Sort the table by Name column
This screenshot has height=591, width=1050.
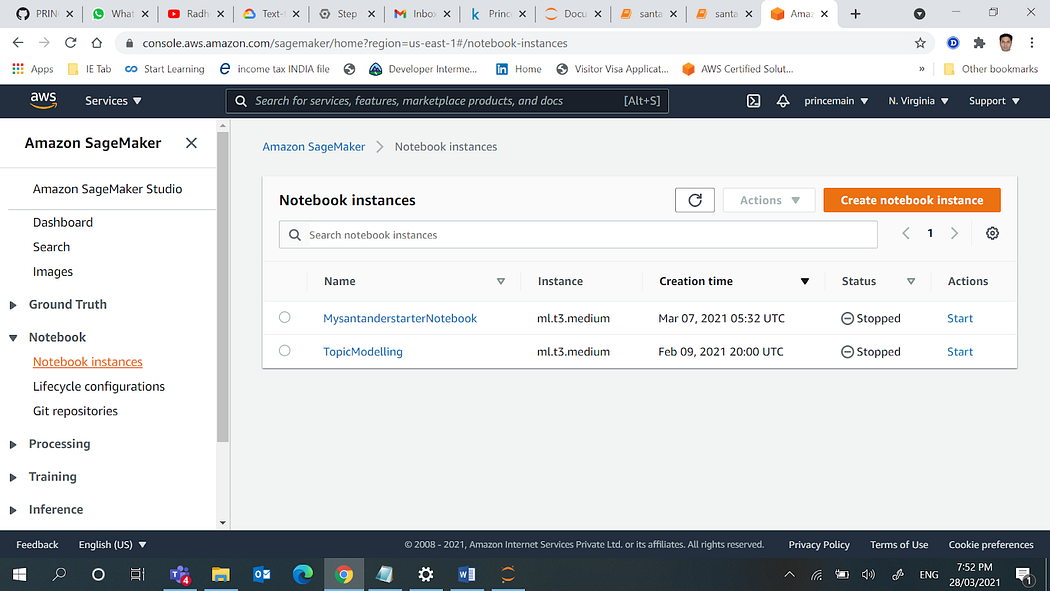(x=500, y=281)
